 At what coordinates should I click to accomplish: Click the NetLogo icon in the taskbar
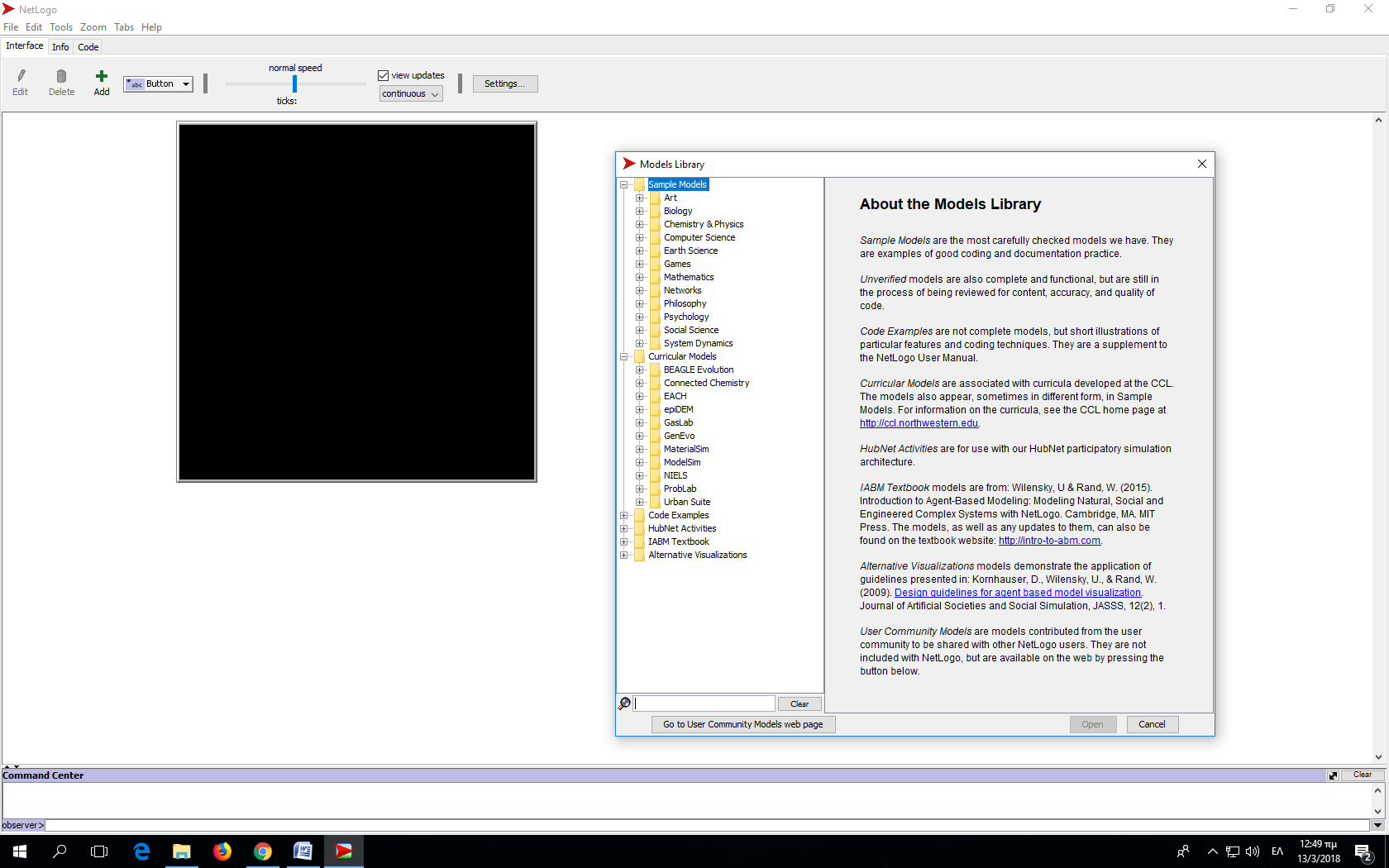pos(344,851)
